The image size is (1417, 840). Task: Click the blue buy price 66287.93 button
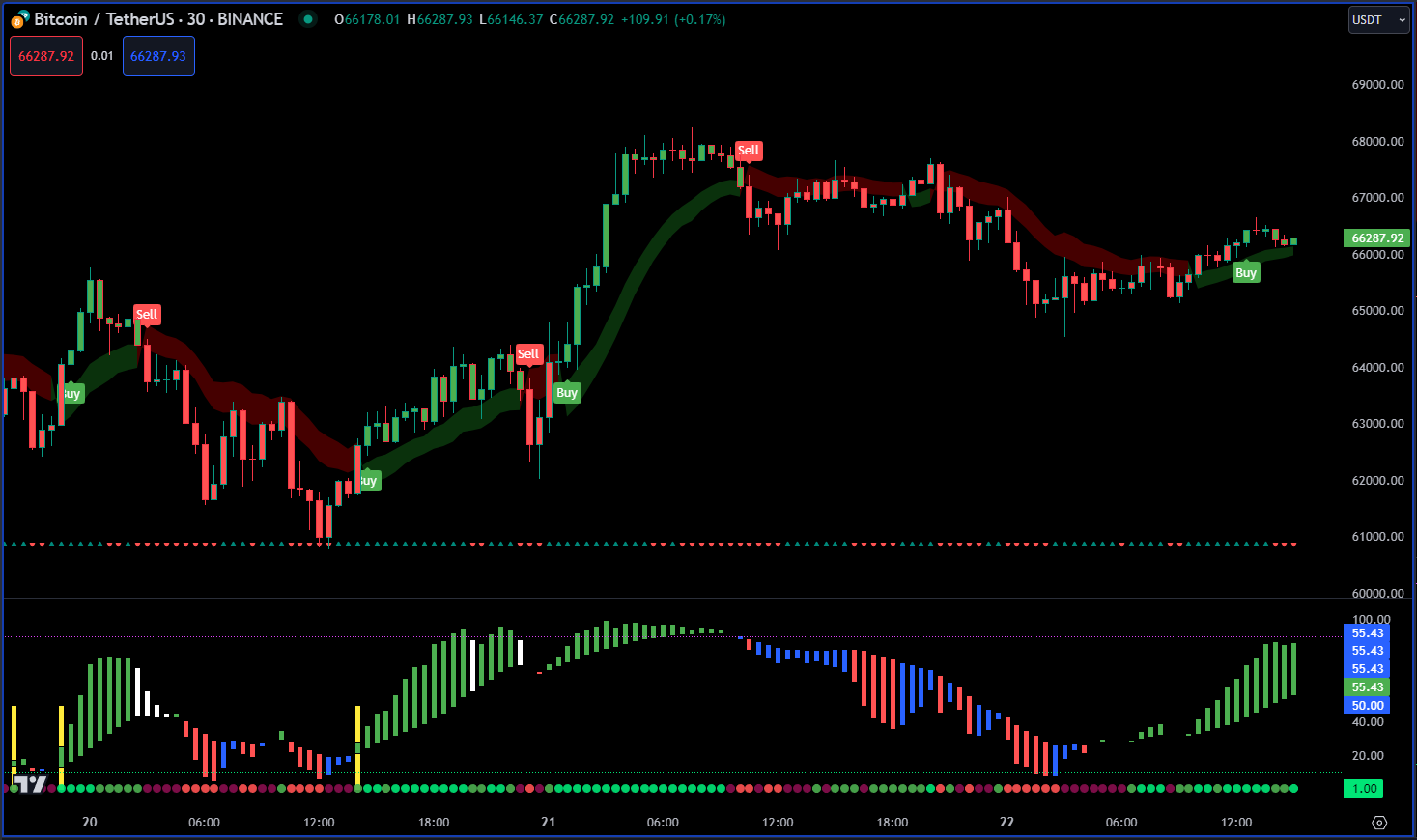pyautogui.click(x=158, y=56)
